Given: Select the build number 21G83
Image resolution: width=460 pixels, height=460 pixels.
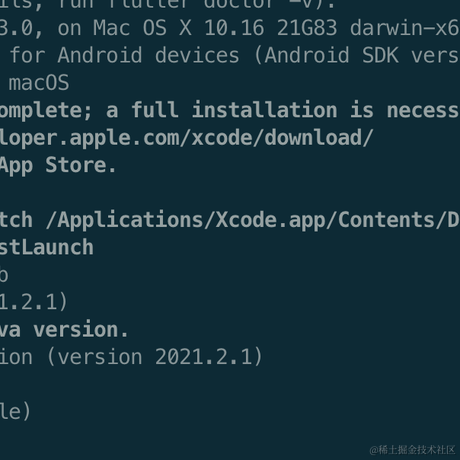Looking at the screenshot, I should [307, 28].
